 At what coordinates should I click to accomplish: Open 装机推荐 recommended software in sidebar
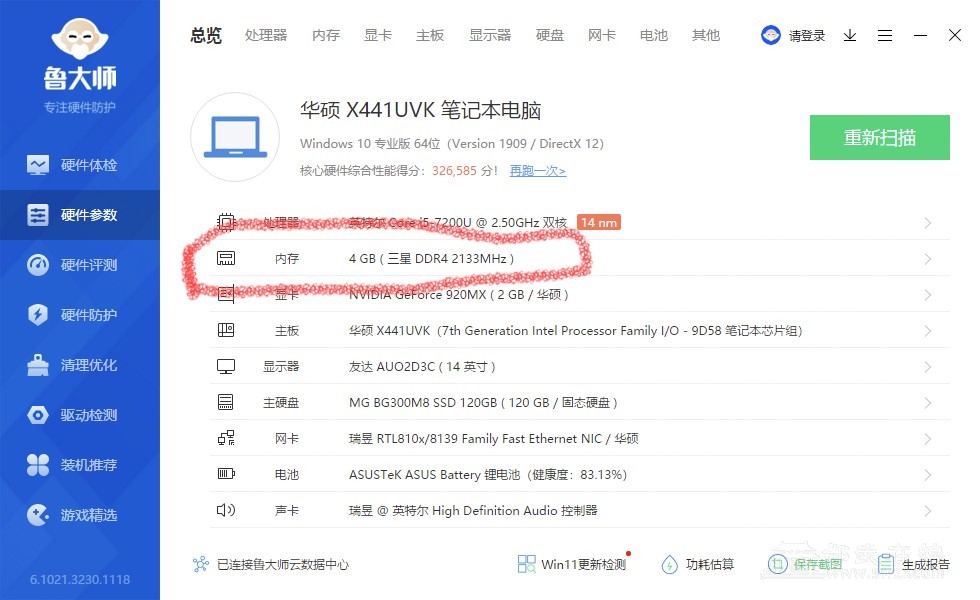88,465
